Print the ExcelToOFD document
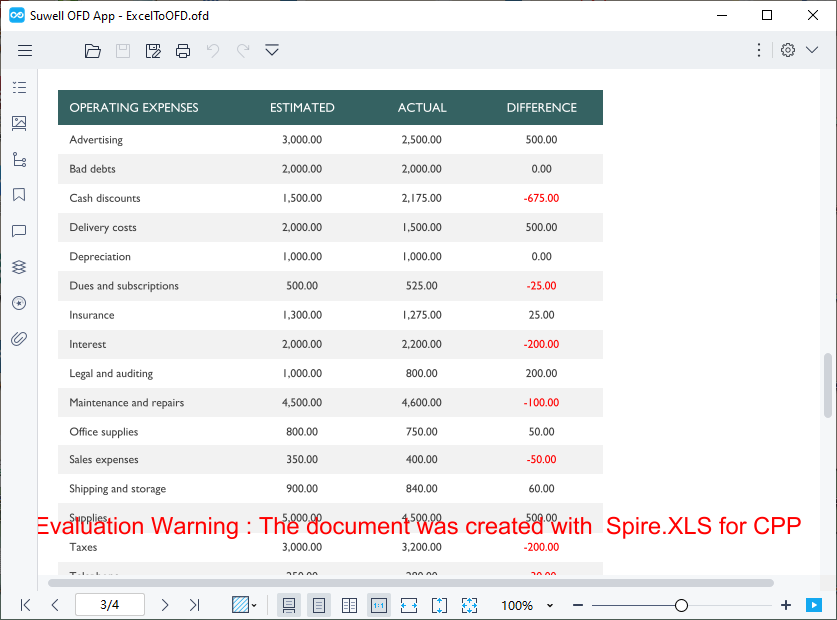The width and height of the screenshot is (837, 620). point(183,50)
